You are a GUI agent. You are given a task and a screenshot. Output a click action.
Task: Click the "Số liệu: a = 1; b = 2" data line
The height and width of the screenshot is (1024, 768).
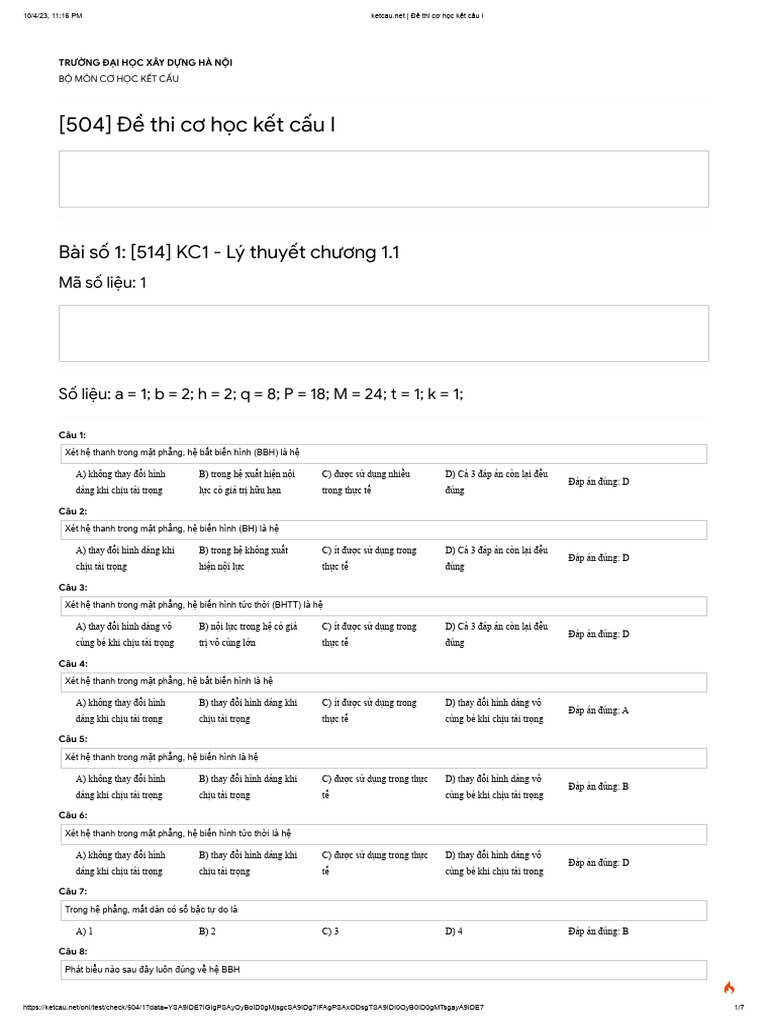coord(261,394)
